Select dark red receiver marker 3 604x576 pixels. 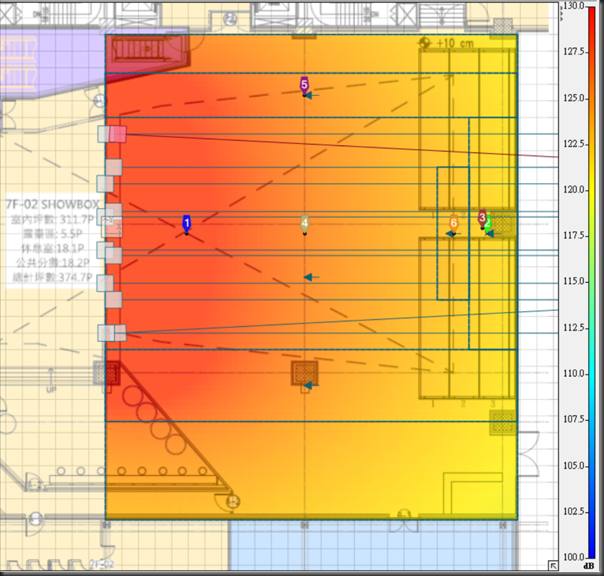(x=482, y=219)
